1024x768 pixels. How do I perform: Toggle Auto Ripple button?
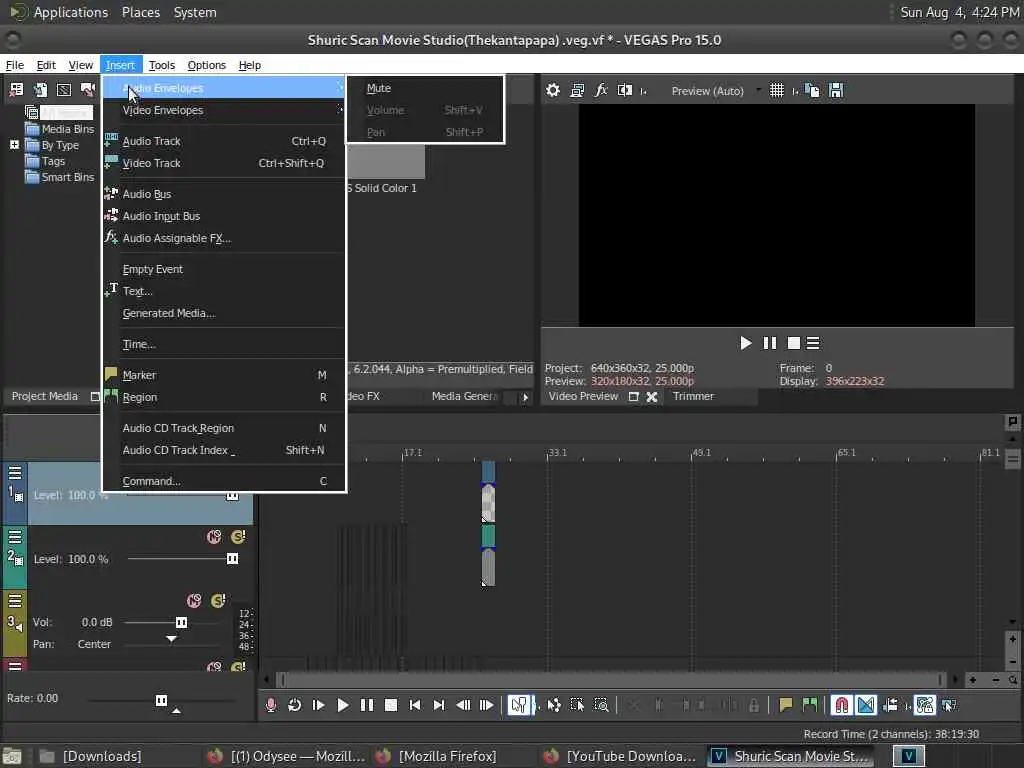tap(891, 705)
